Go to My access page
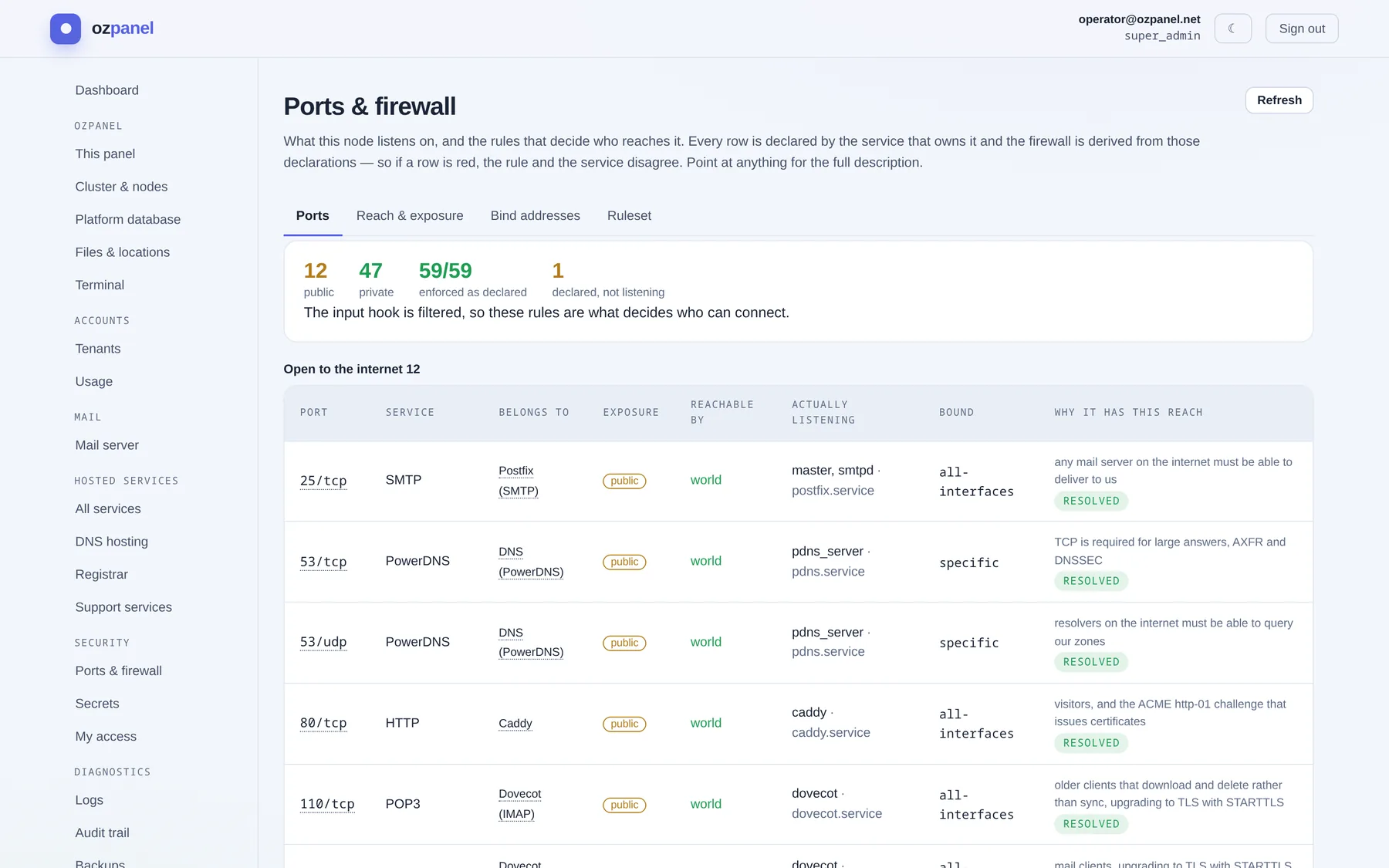The height and width of the screenshot is (868, 1389). point(106,736)
